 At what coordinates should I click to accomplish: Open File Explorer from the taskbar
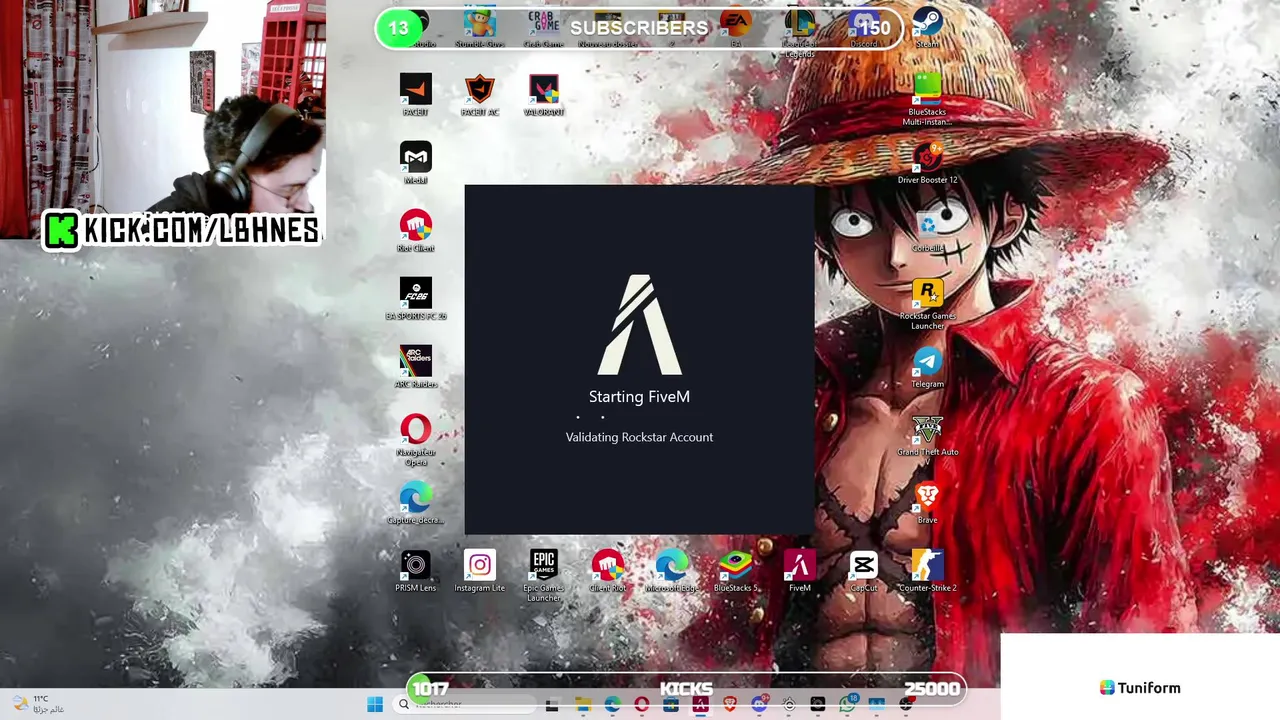coord(583,704)
